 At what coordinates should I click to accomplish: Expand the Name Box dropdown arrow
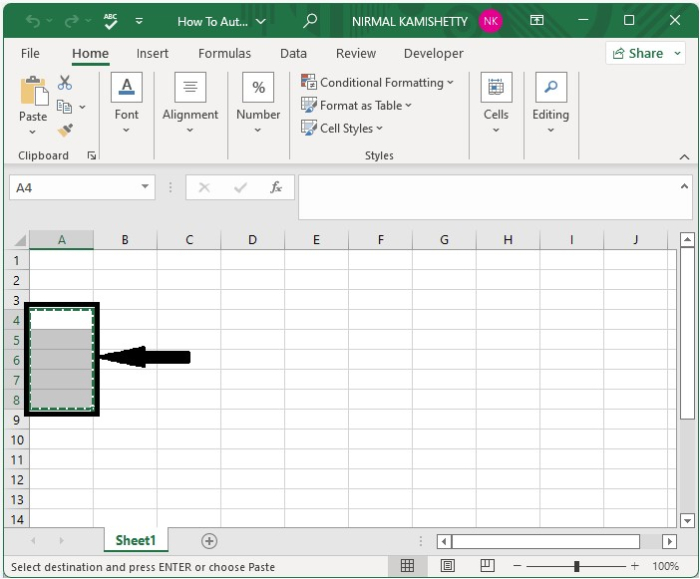tap(145, 187)
